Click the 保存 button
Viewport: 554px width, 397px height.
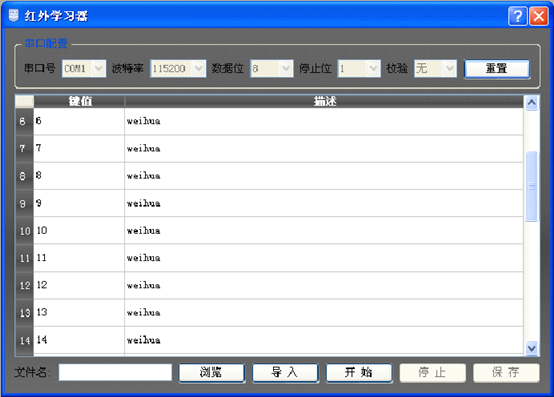point(506,373)
